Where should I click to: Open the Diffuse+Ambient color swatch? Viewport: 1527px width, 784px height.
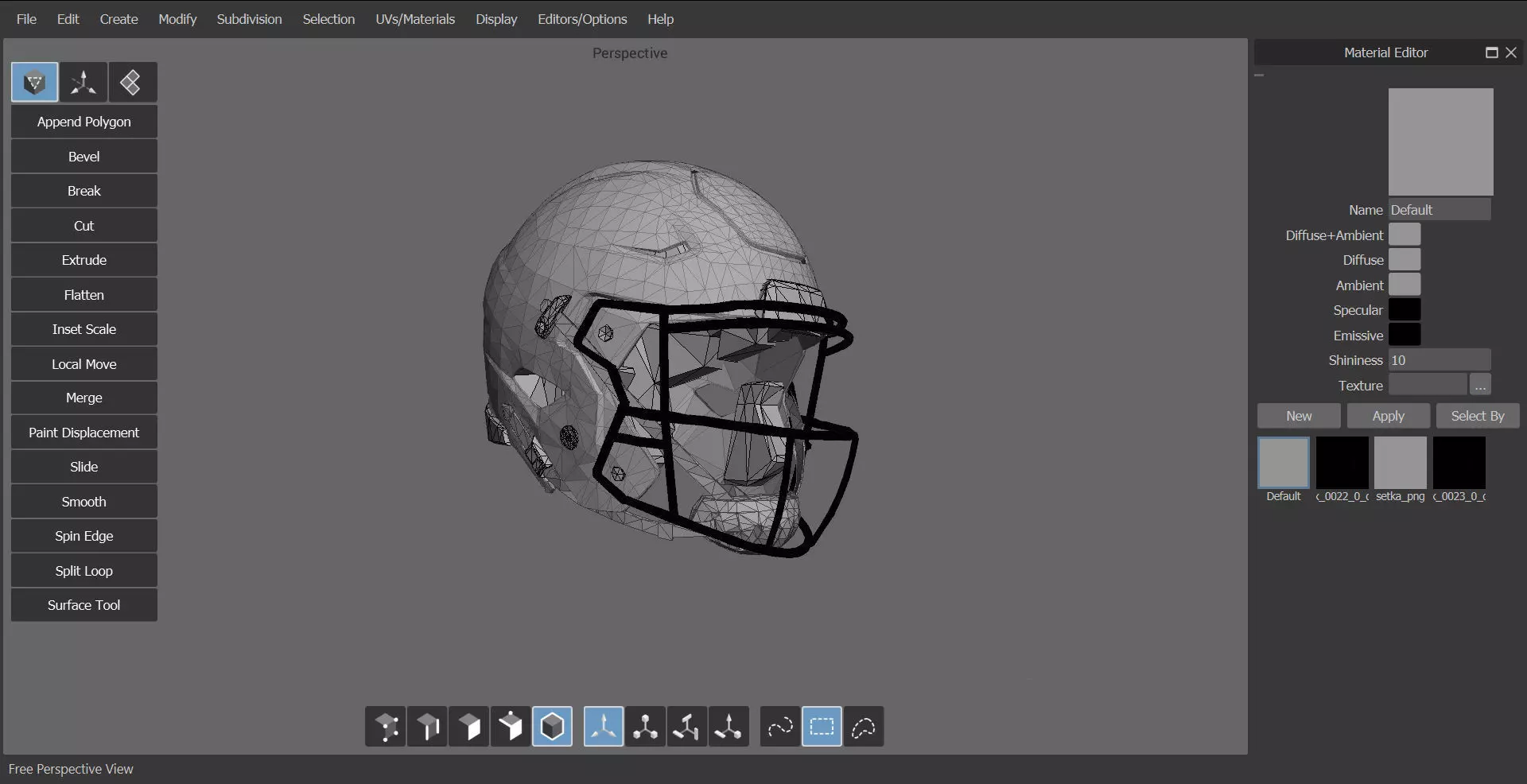coord(1405,235)
